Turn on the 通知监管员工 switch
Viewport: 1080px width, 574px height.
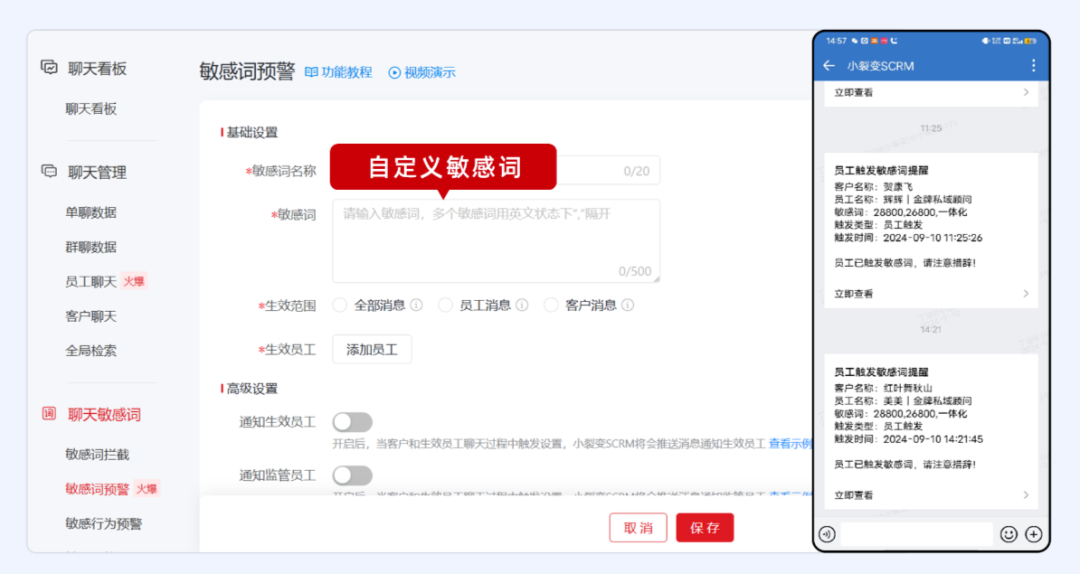click(x=352, y=475)
